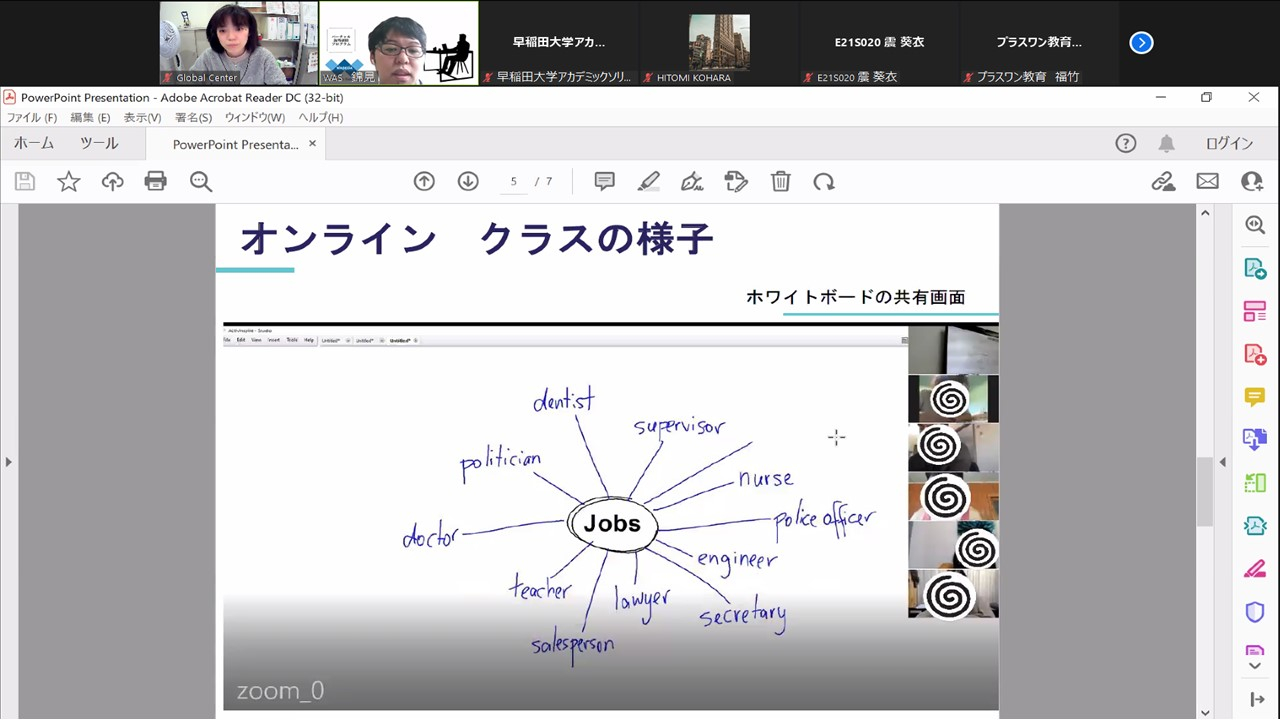1280x720 pixels.
Task: Go to previous page with up arrow
Action: coord(424,181)
